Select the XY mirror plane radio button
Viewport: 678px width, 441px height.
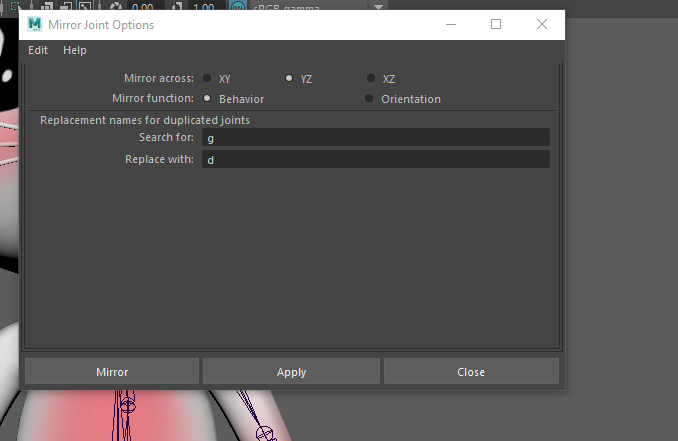tap(207, 78)
